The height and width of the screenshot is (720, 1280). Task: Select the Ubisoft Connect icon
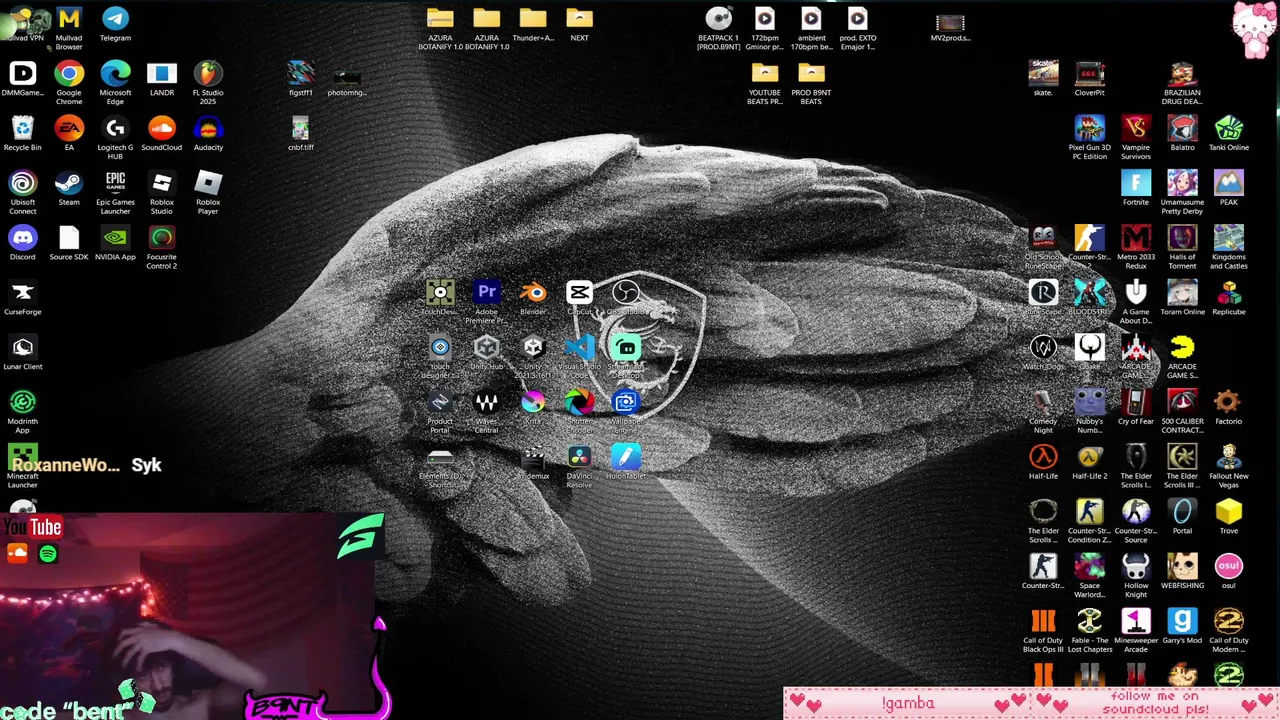coord(22,183)
